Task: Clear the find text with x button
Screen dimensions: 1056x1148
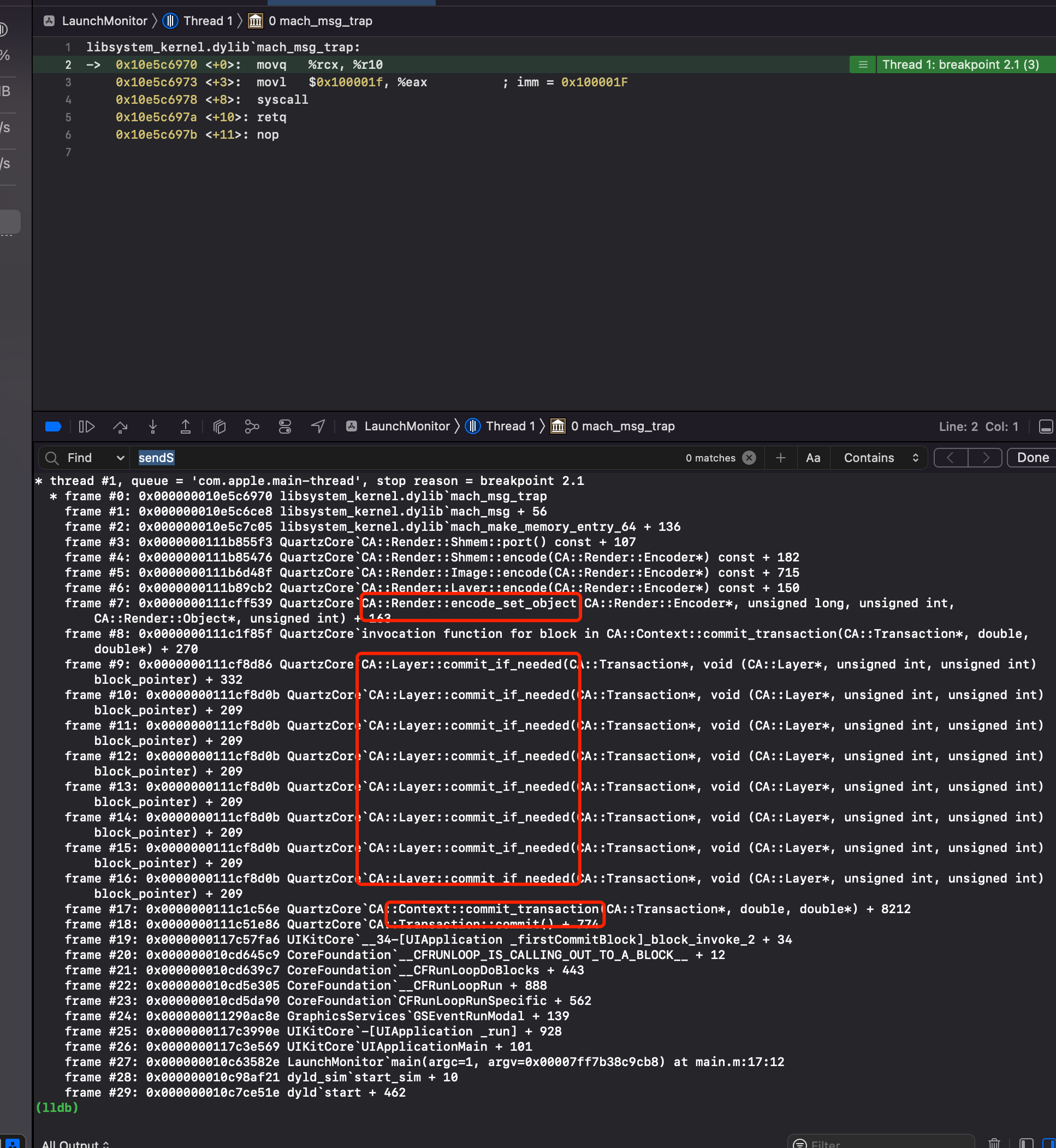Action: 749,458
